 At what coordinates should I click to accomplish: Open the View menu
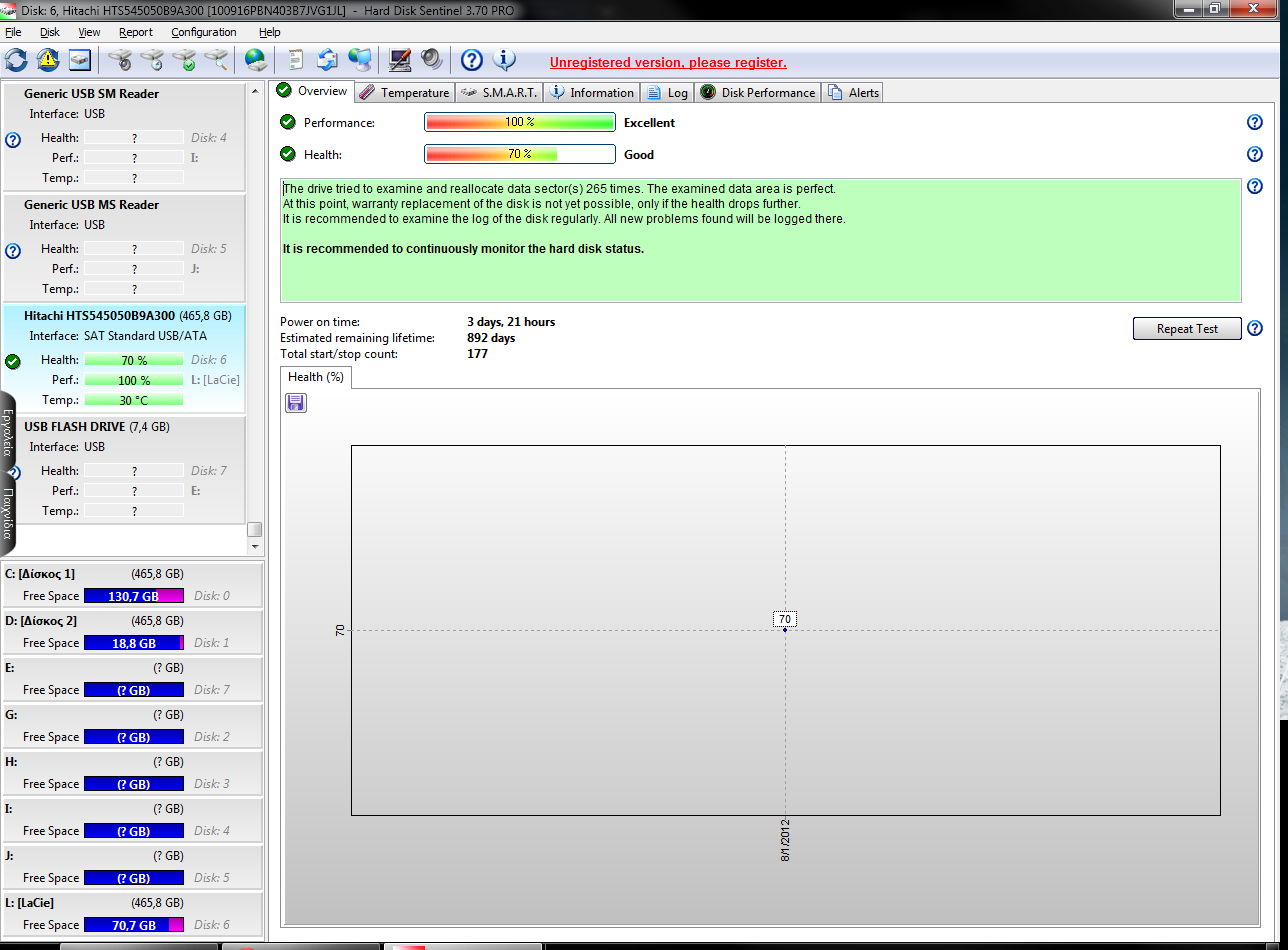(x=89, y=32)
